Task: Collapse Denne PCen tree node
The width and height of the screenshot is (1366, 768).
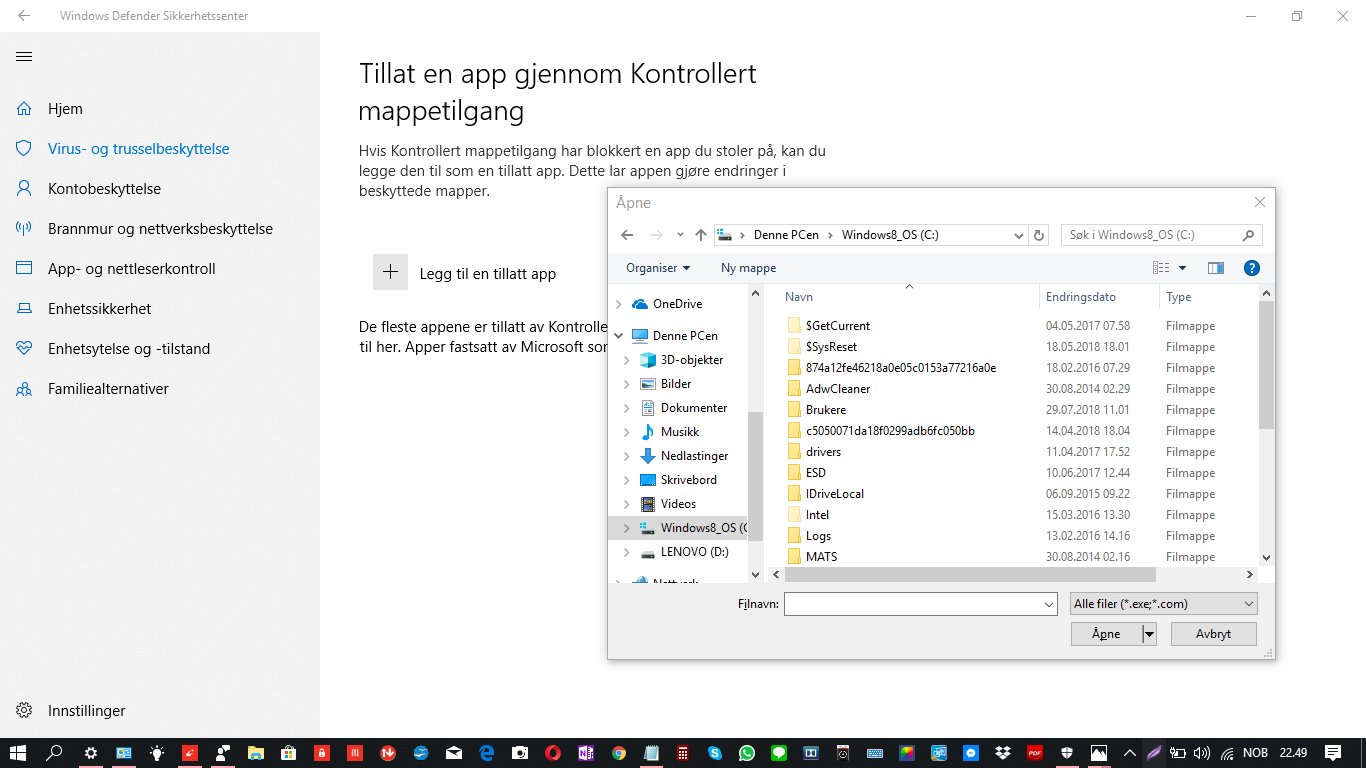Action: (619, 336)
